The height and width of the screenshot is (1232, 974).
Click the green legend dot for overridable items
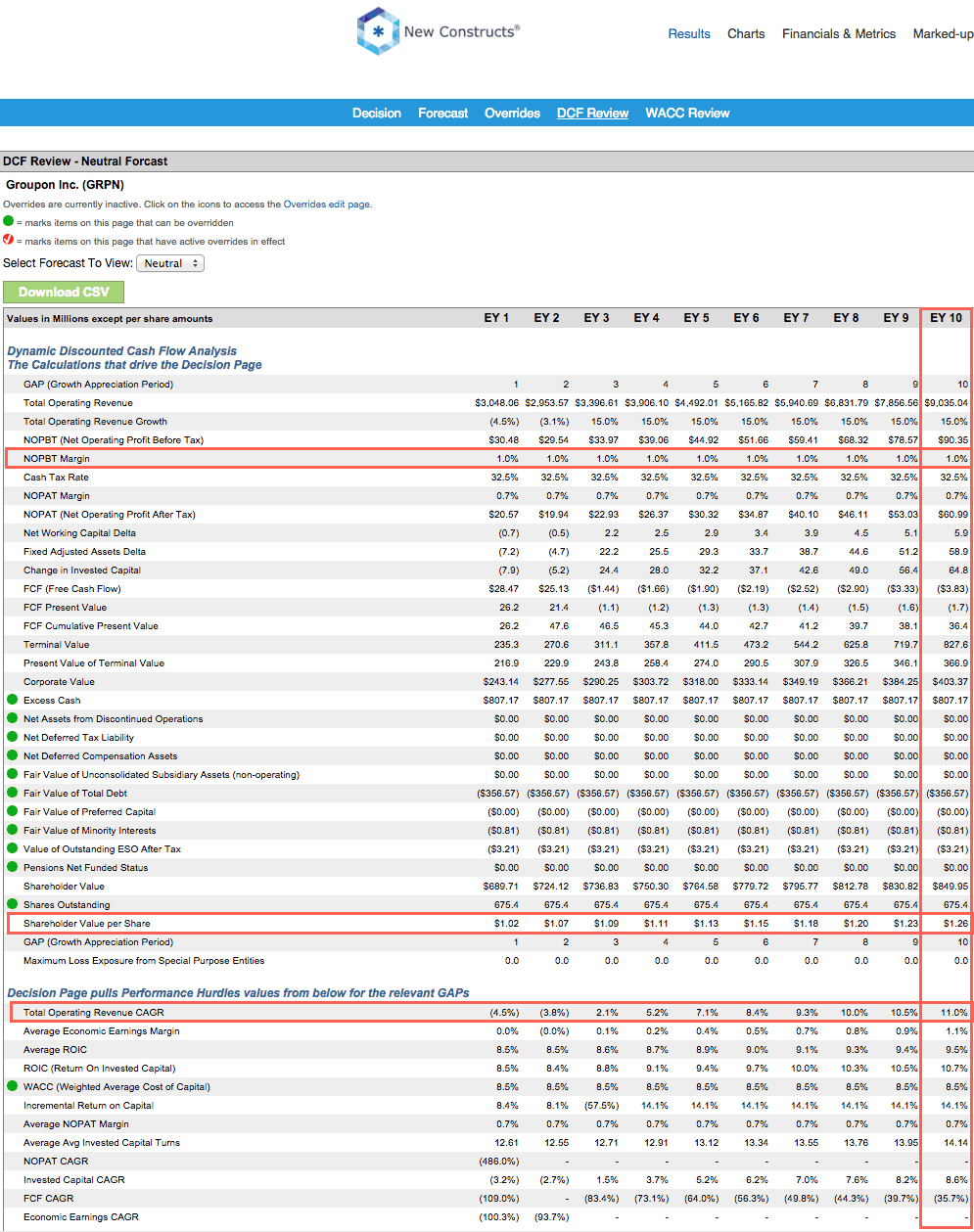click(x=9, y=222)
